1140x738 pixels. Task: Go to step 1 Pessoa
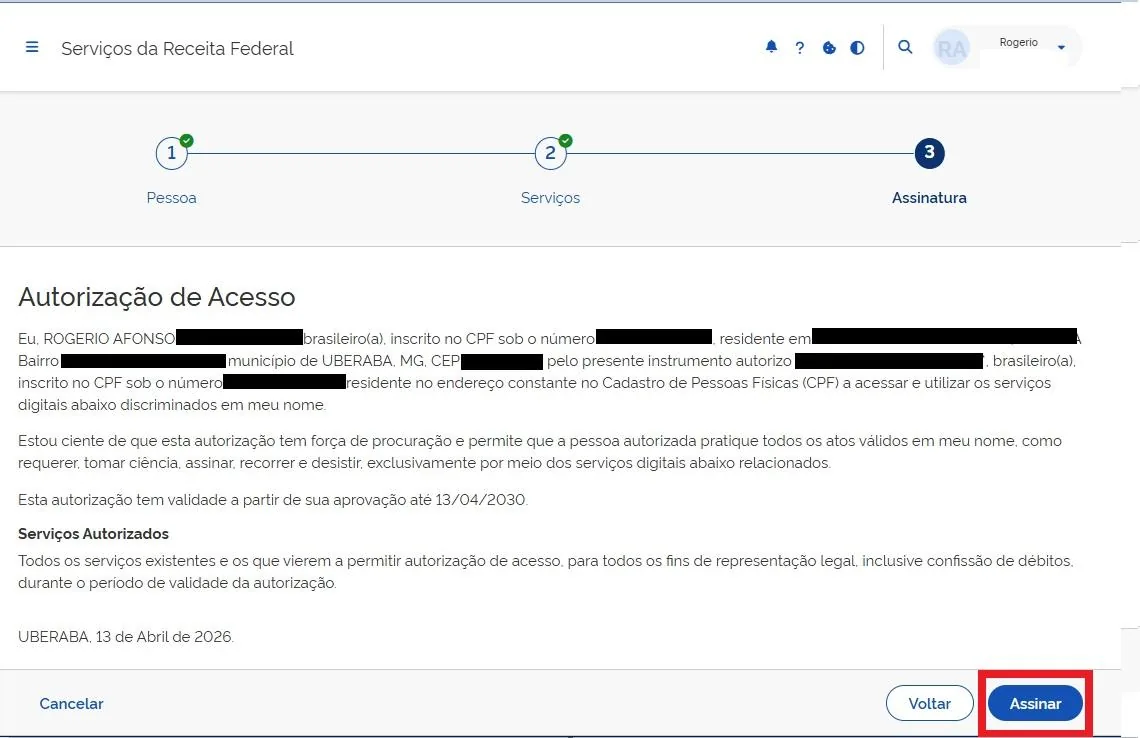(x=172, y=153)
